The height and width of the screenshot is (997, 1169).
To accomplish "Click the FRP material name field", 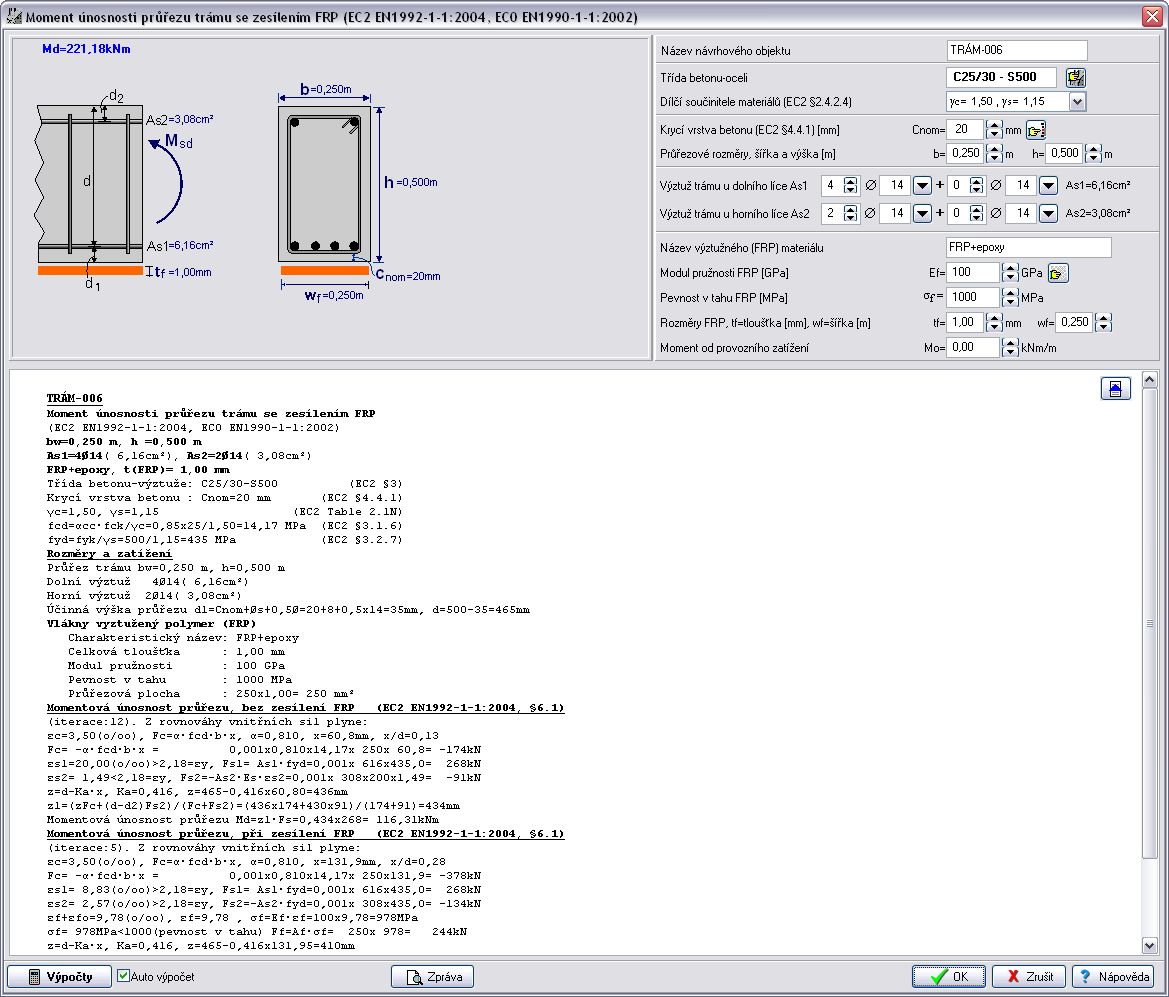I will pos(1028,247).
